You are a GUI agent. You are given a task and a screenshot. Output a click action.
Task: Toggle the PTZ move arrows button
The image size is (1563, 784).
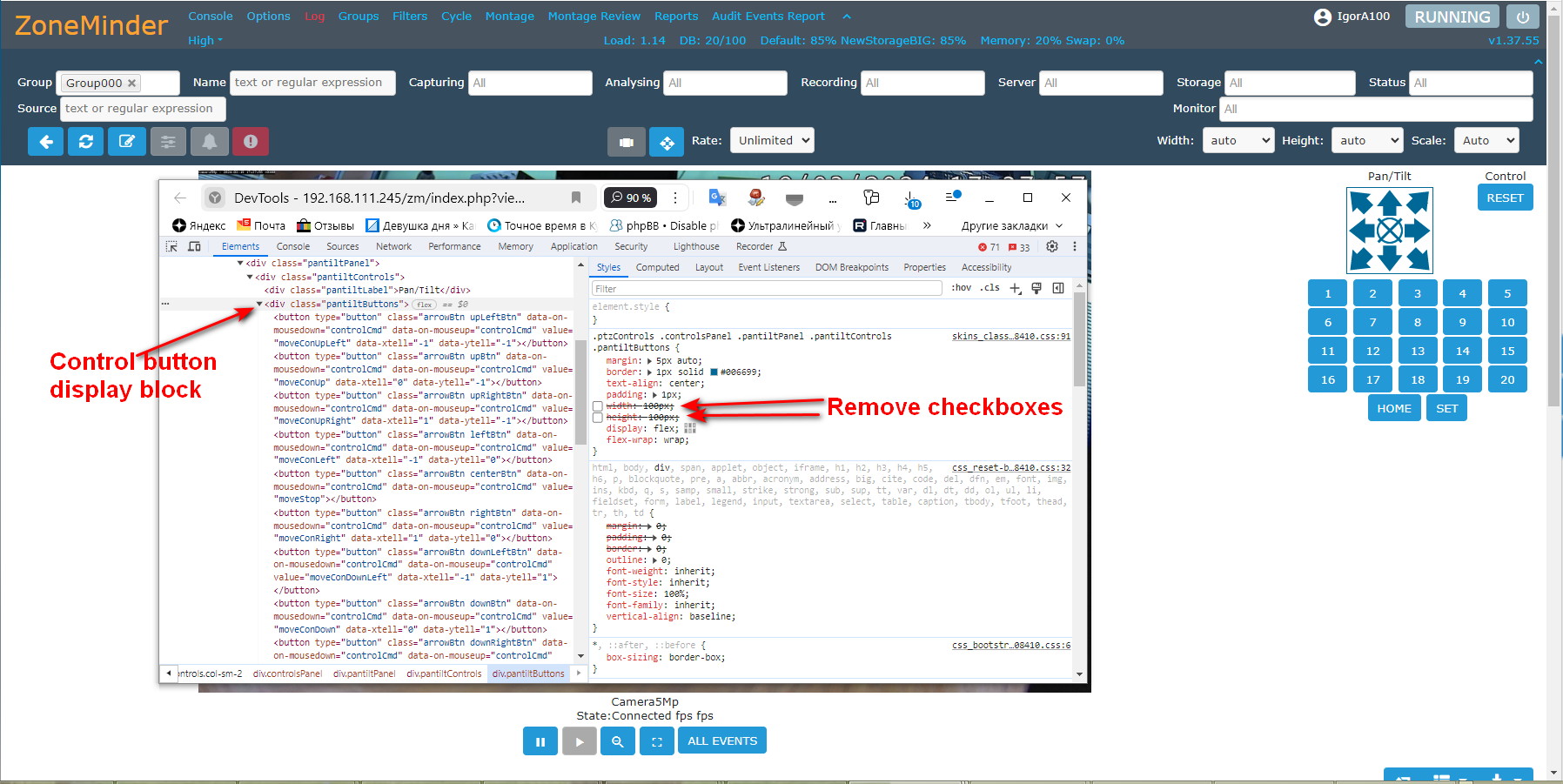[667, 142]
